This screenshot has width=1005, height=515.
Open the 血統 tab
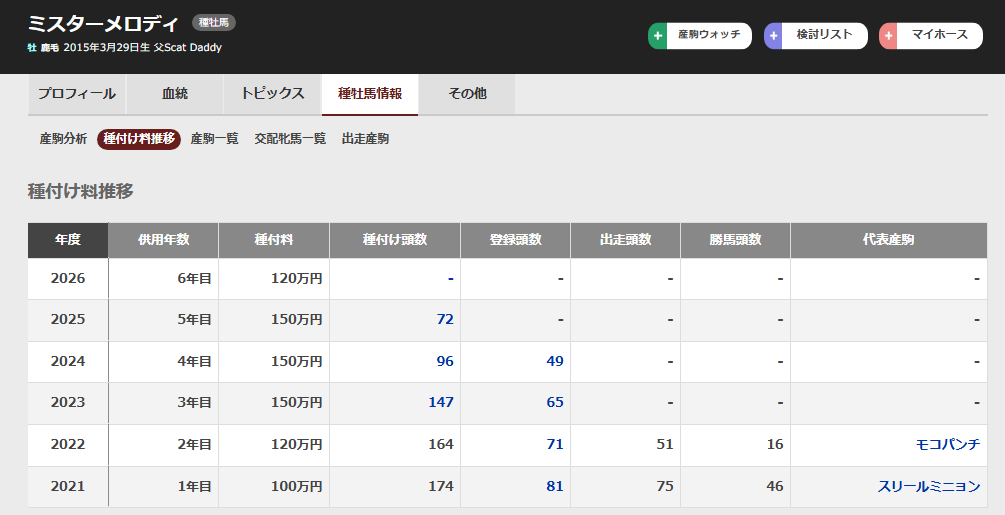(175, 94)
